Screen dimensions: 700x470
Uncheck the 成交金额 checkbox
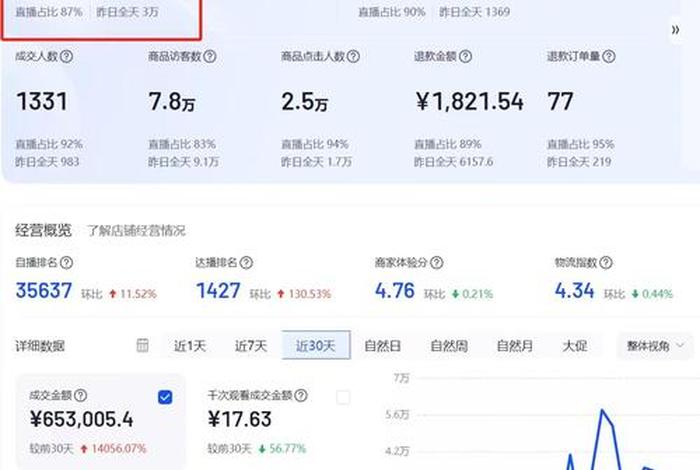(x=165, y=397)
